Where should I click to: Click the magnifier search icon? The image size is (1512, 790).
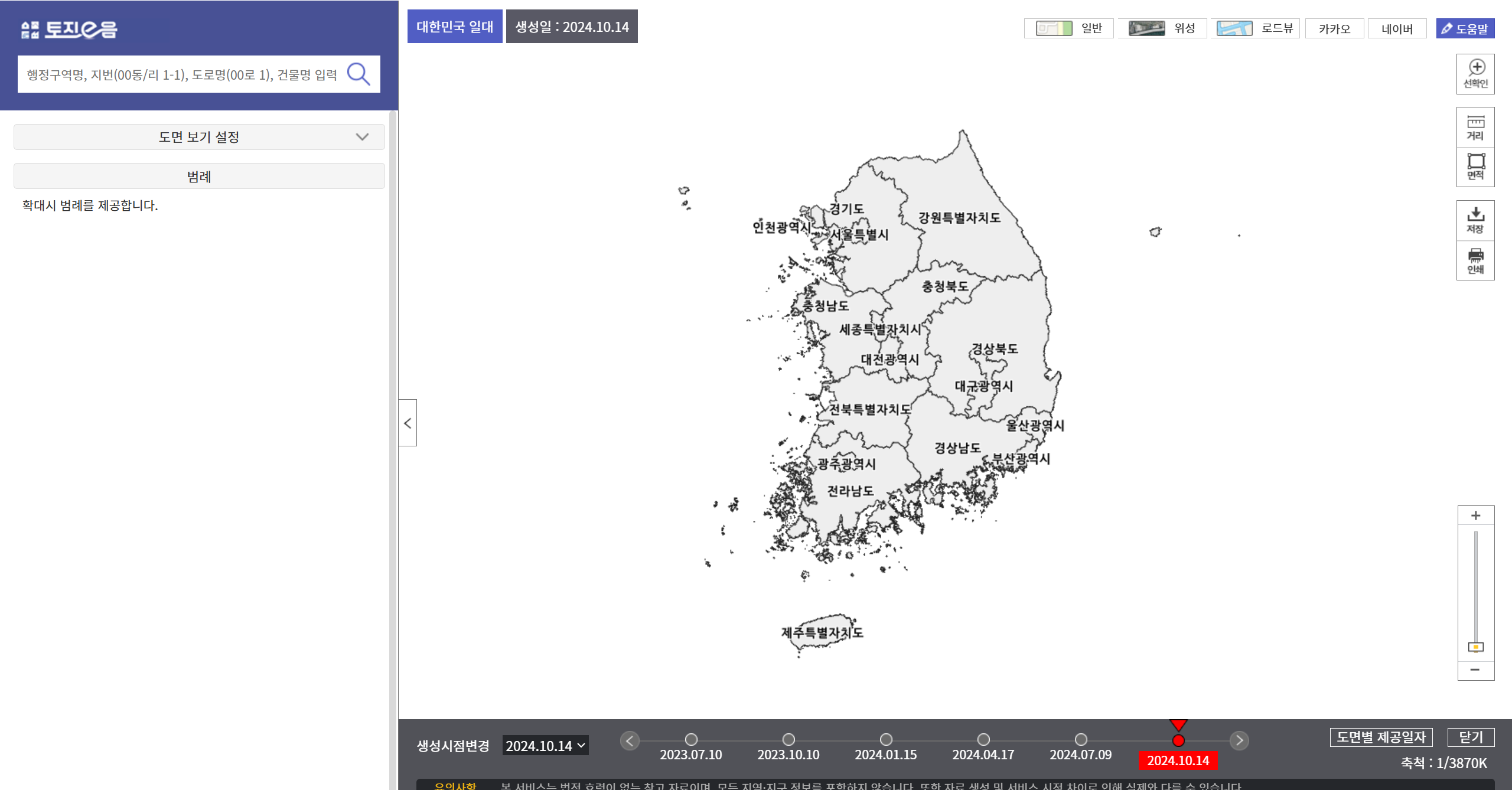[359, 74]
